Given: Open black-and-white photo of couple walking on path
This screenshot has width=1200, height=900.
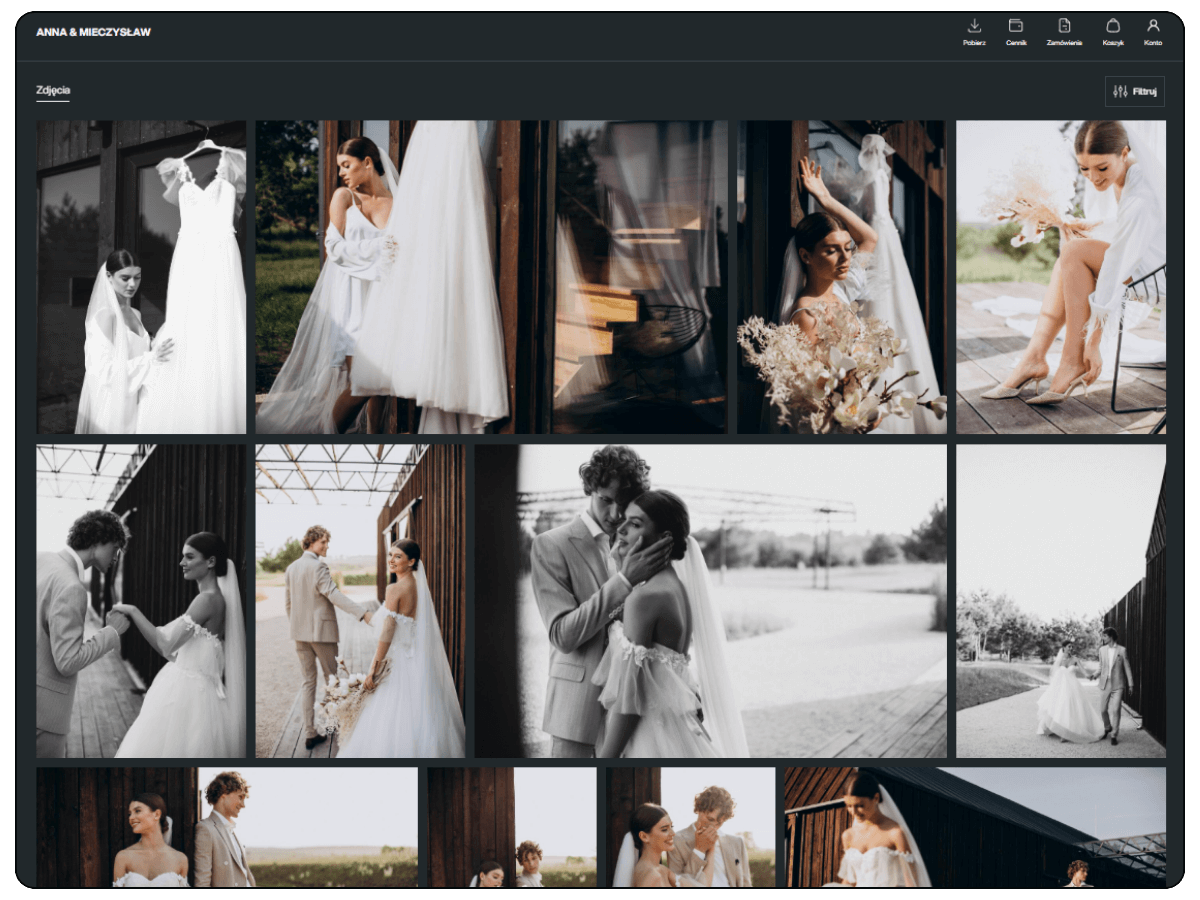Looking at the screenshot, I should tap(1060, 600).
